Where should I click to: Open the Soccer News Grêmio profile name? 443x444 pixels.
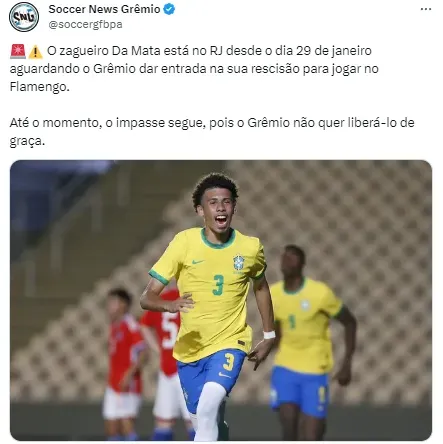[x=104, y=9]
